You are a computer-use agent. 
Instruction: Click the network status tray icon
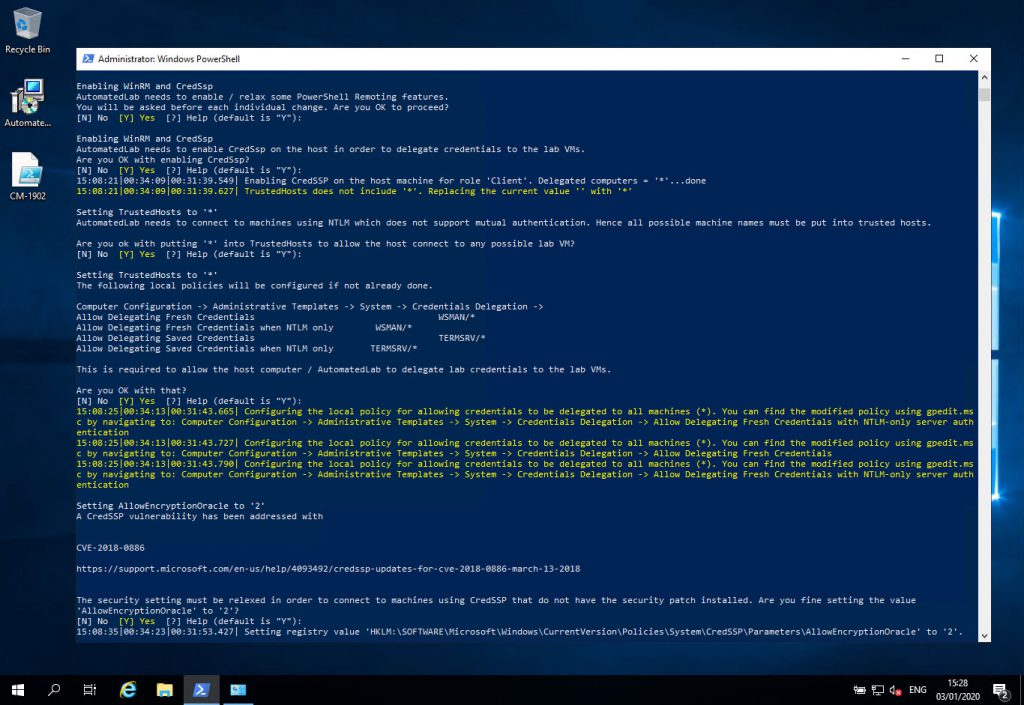click(x=878, y=690)
